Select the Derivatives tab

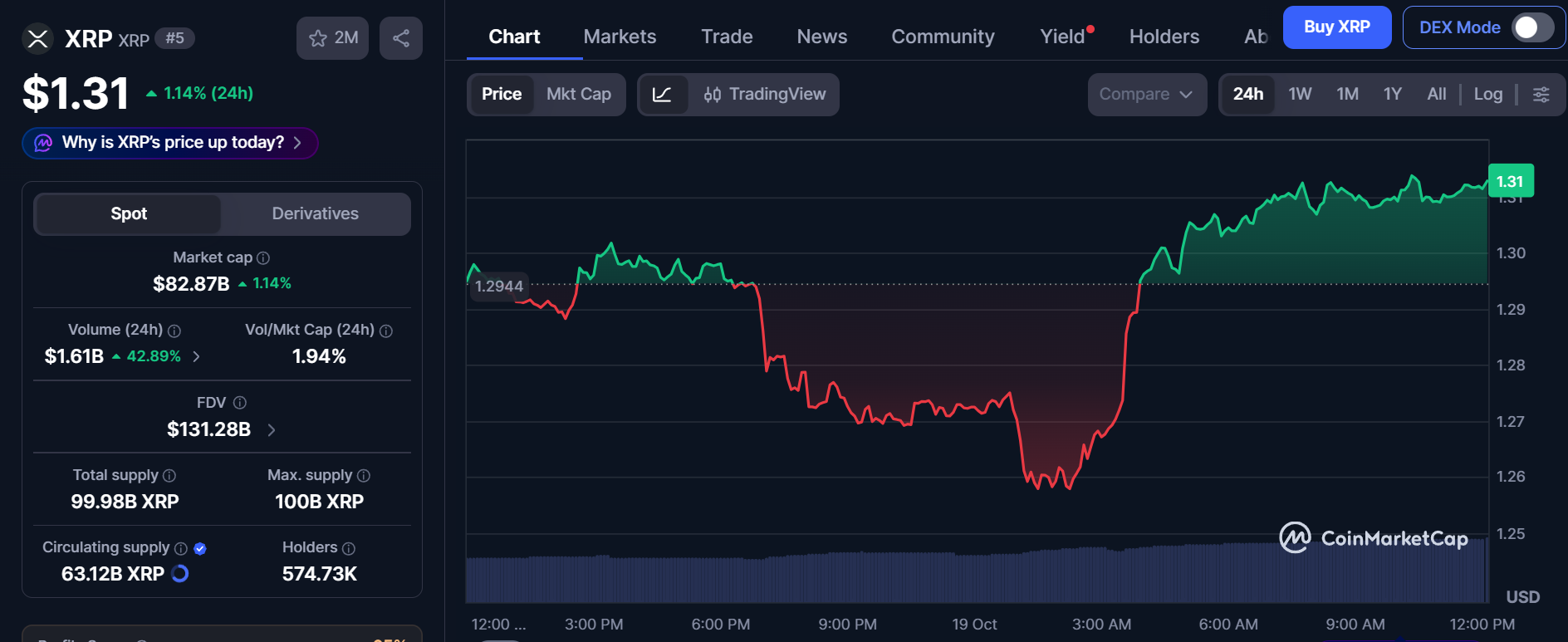pos(316,214)
